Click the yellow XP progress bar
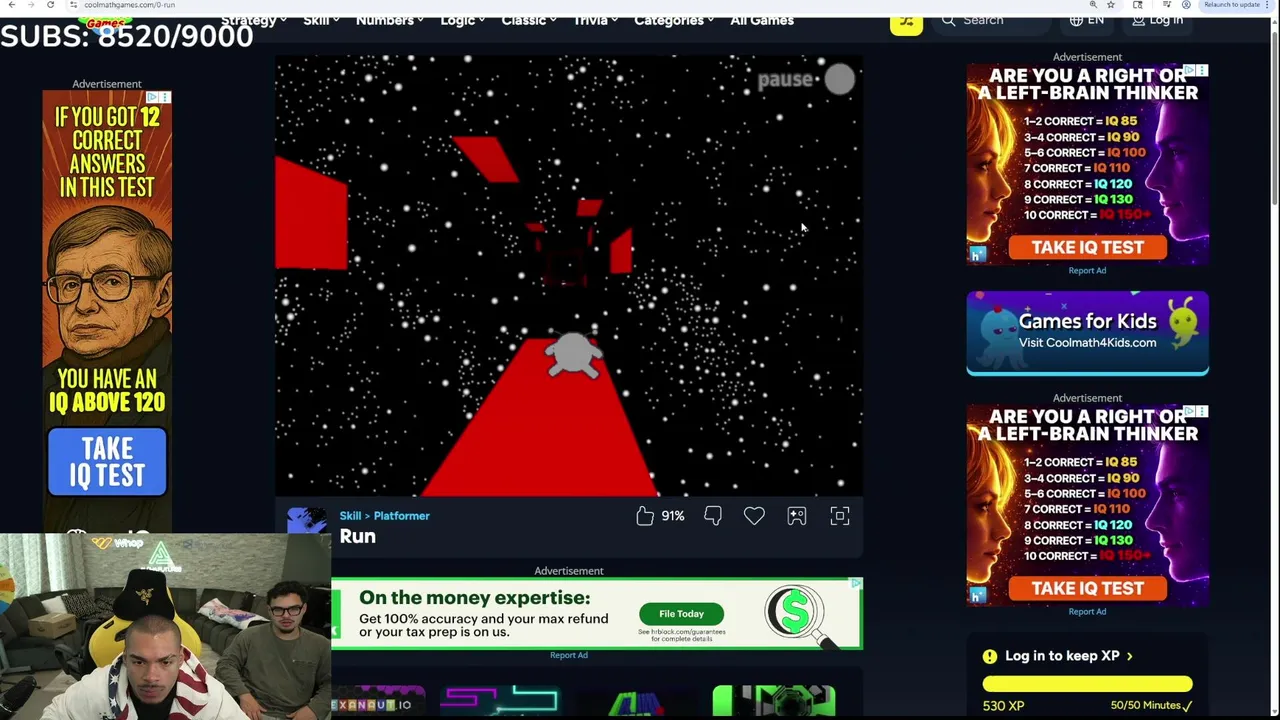Screen dimensions: 1280x720 click(1087, 684)
